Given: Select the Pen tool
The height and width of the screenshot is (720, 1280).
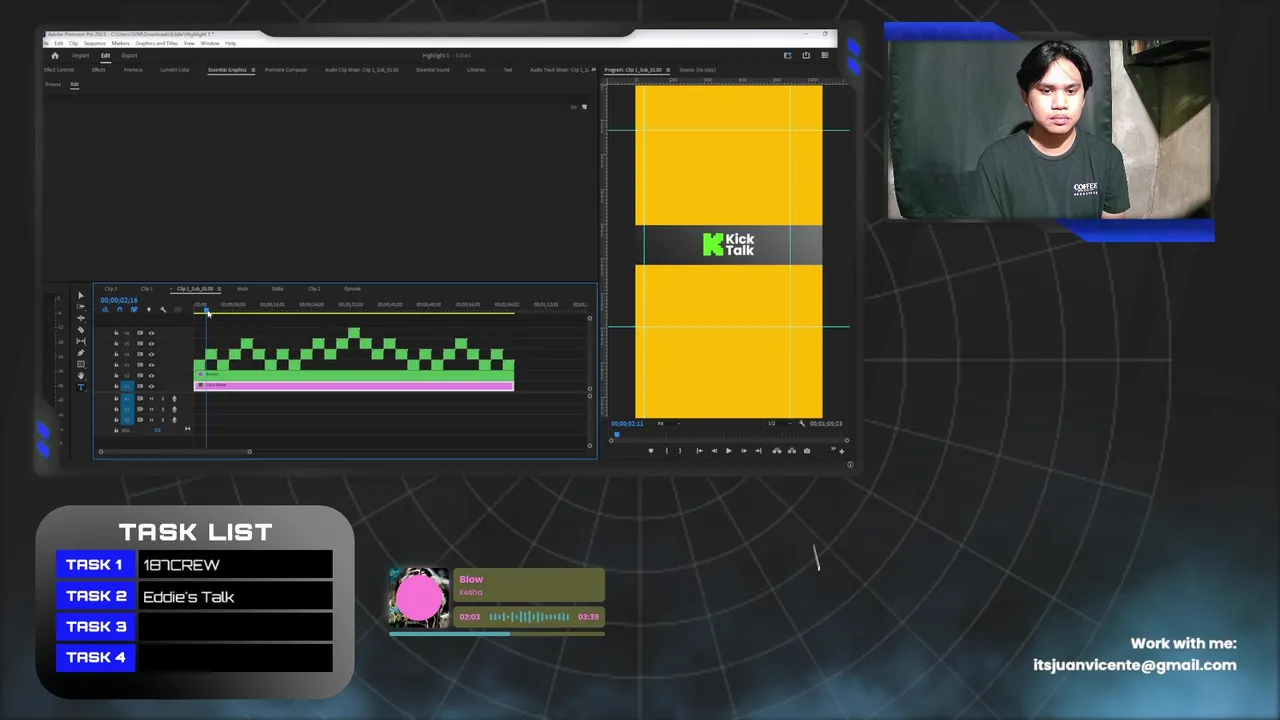Looking at the screenshot, I should [81, 353].
